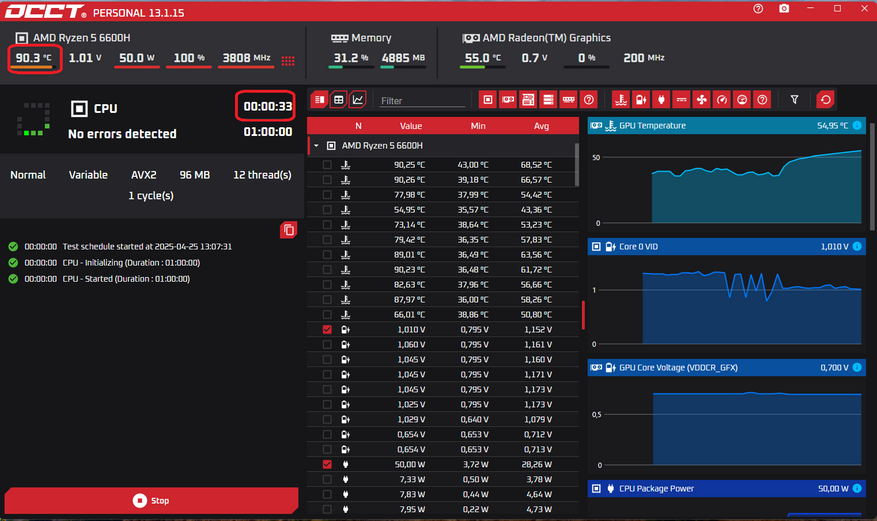Image resolution: width=877 pixels, height=521 pixels.
Task: Copy the test log to clipboard
Action: coord(289,230)
